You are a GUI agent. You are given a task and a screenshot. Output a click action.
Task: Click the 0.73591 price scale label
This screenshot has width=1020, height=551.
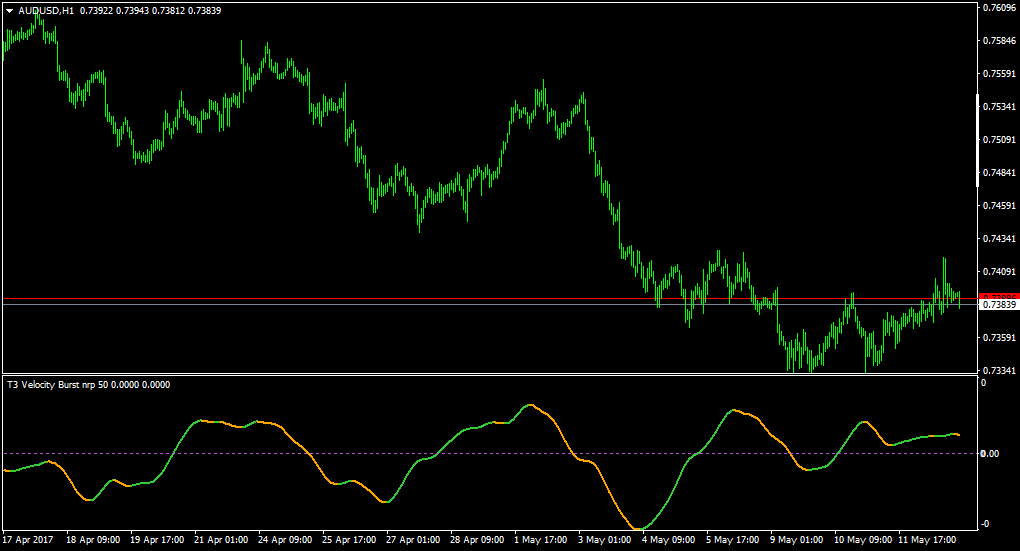[999, 338]
